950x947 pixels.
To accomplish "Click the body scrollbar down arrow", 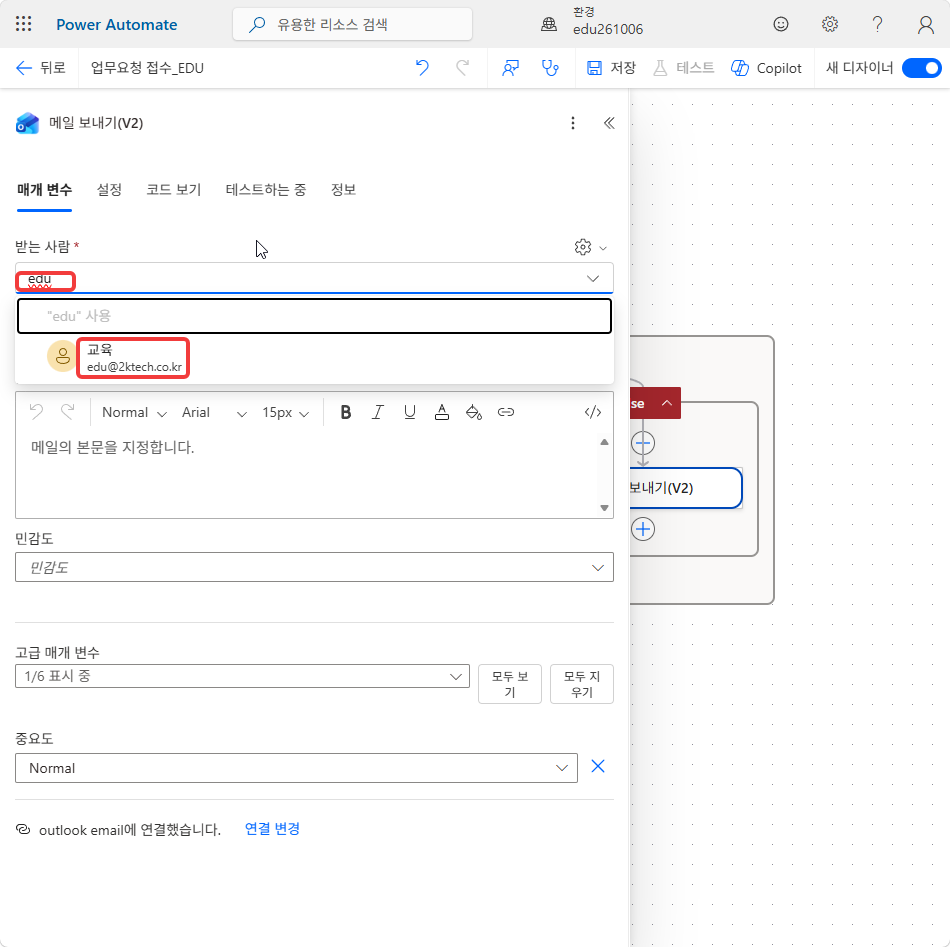I will pos(604,508).
